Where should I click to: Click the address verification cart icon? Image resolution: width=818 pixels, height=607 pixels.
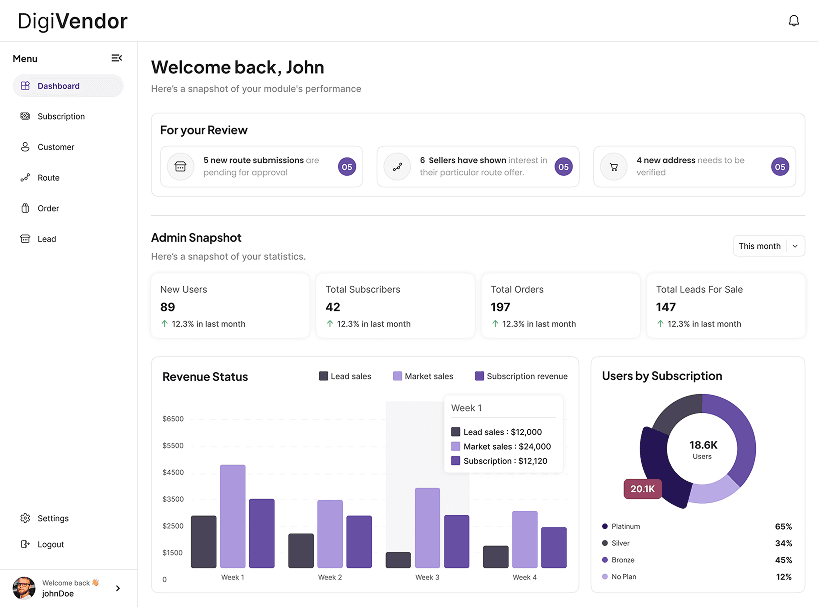pyautogui.click(x=613, y=166)
